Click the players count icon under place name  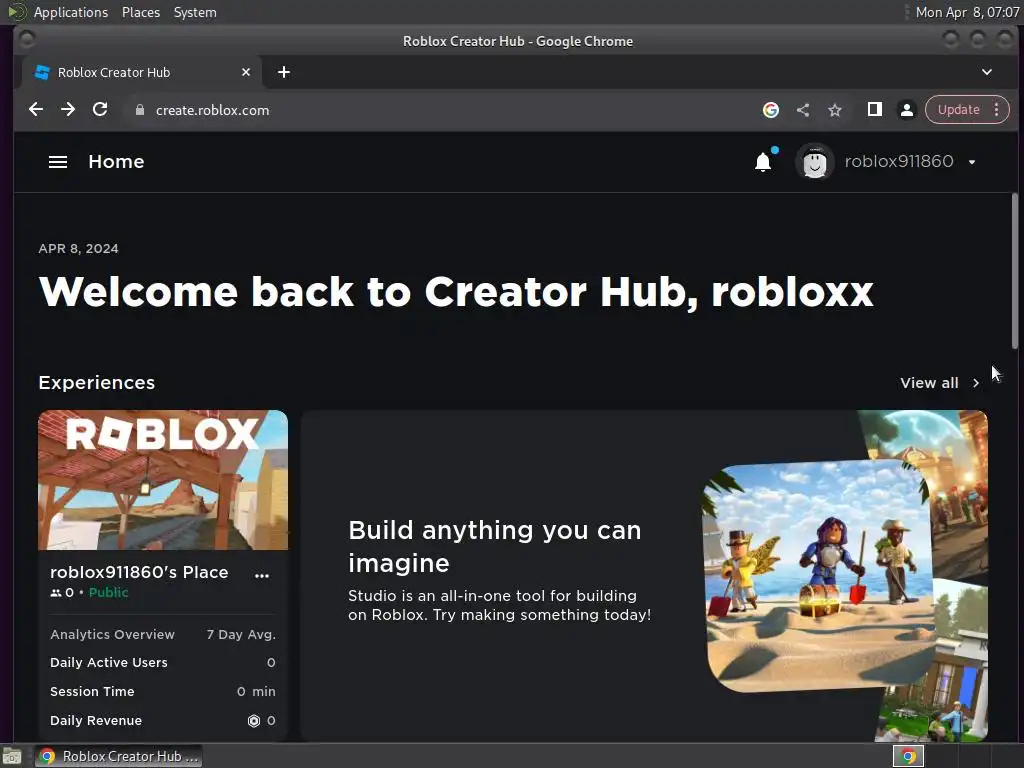pyautogui.click(x=56, y=593)
